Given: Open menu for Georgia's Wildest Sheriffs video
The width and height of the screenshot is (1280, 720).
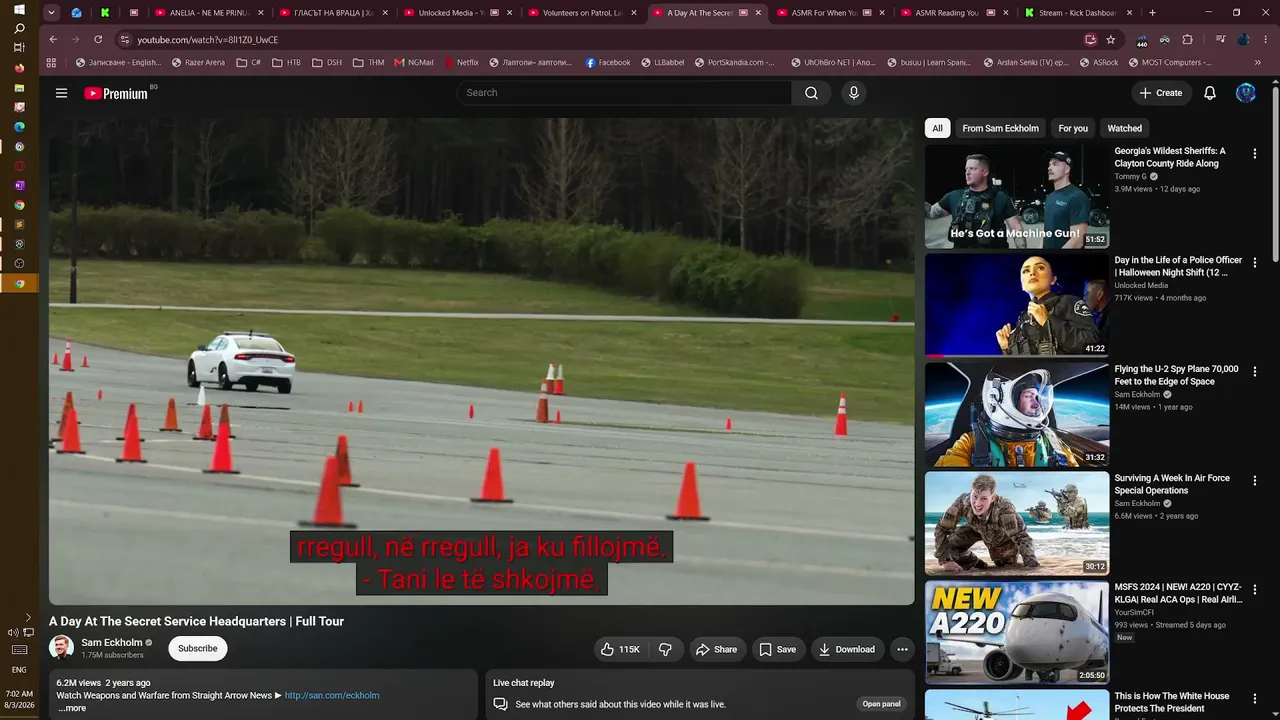Looking at the screenshot, I should (x=1255, y=154).
